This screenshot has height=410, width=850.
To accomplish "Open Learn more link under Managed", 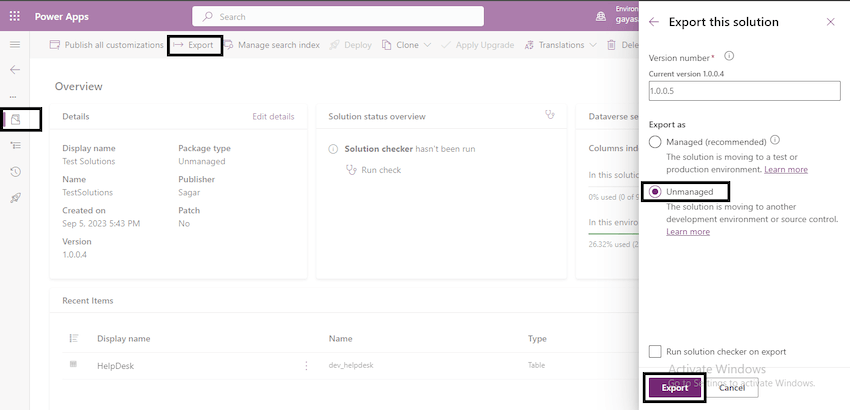I will (x=785, y=169).
